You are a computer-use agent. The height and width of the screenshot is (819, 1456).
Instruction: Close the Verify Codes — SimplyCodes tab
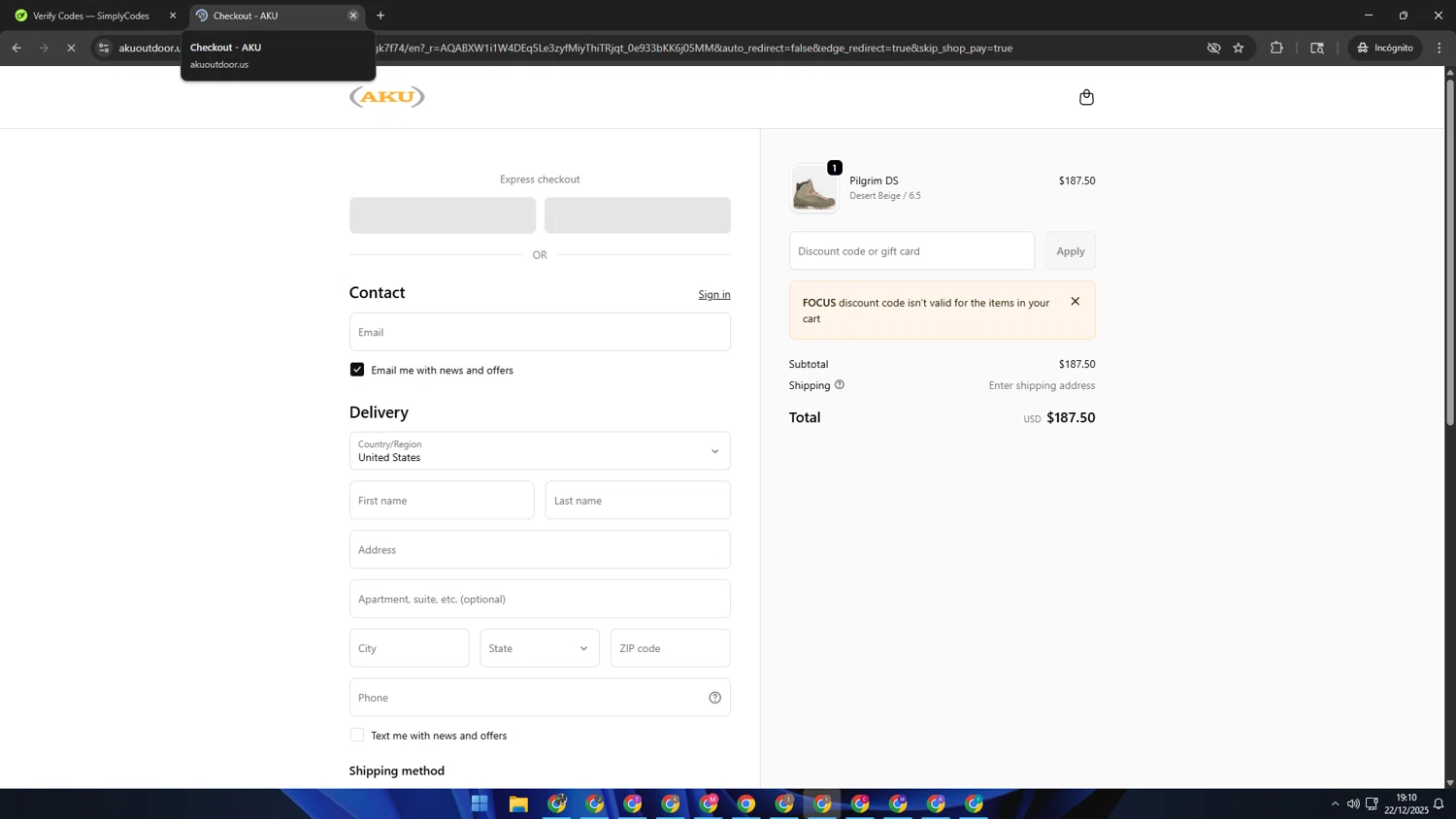pyautogui.click(x=173, y=16)
